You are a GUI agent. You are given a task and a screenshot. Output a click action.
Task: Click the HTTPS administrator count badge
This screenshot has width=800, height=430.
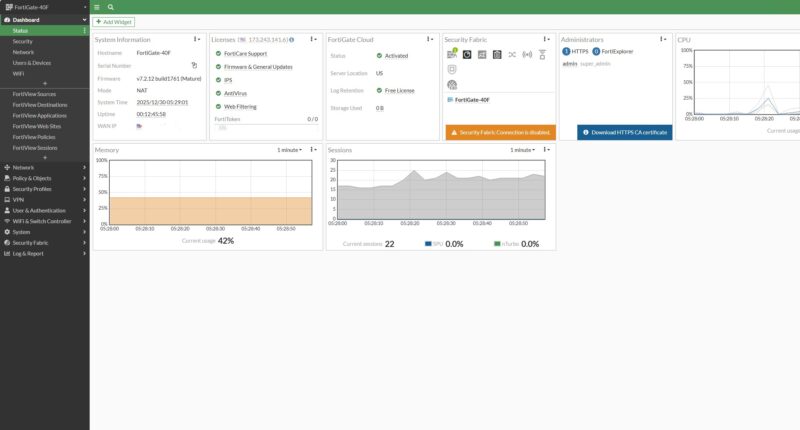[x=566, y=52]
